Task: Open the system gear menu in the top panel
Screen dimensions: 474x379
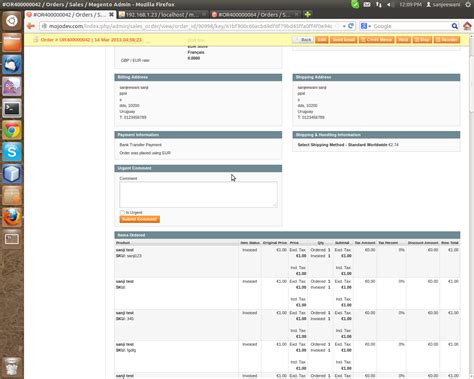Action: [x=468, y=5]
